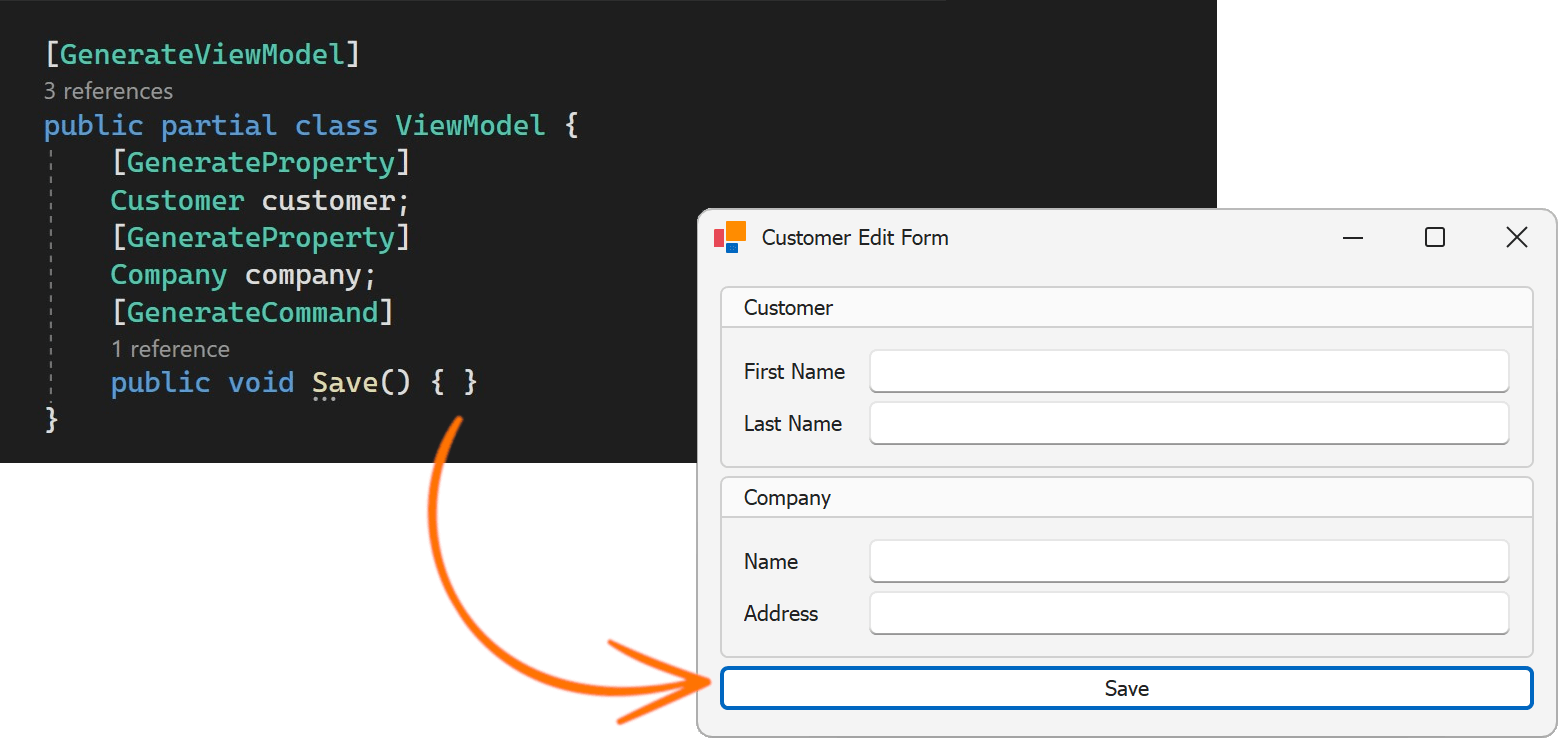Minimize the Customer Edit Form window
This screenshot has width=1560, height=742.
click(1353, 238)
